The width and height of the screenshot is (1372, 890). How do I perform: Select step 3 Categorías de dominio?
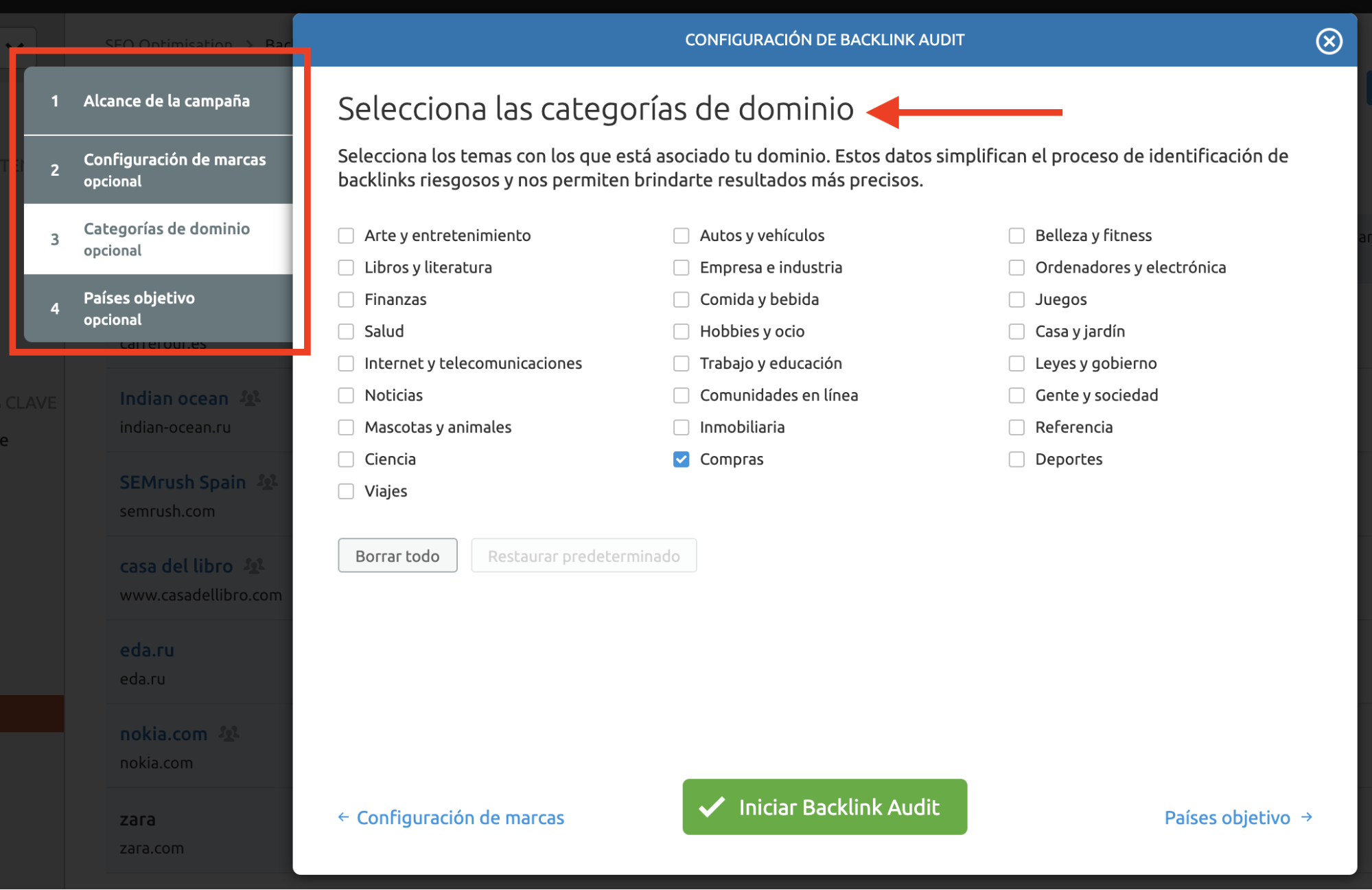(x=159, y=239)
